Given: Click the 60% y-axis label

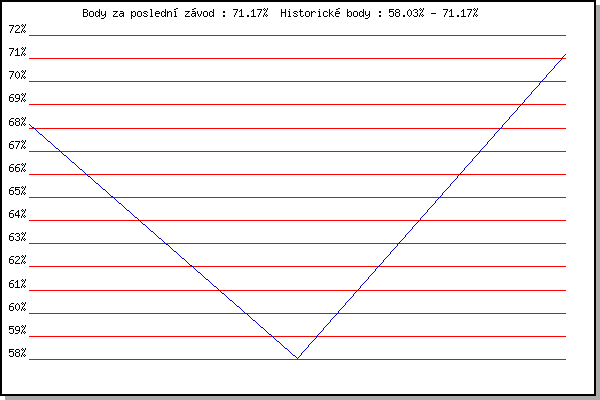Looking at the screenshot, I should [x=17, y=307].
